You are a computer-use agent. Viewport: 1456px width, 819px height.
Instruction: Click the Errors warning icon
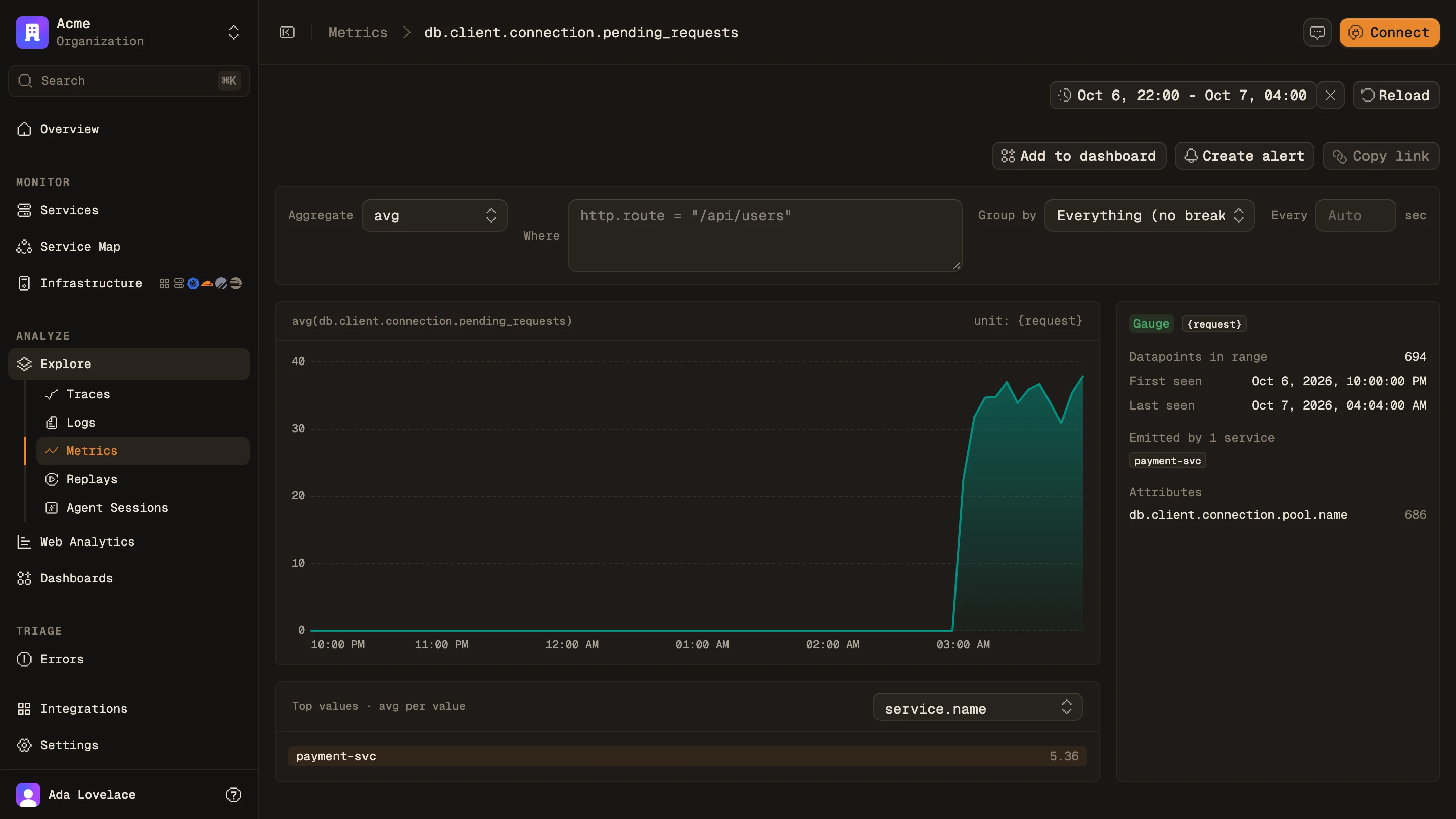24,659
